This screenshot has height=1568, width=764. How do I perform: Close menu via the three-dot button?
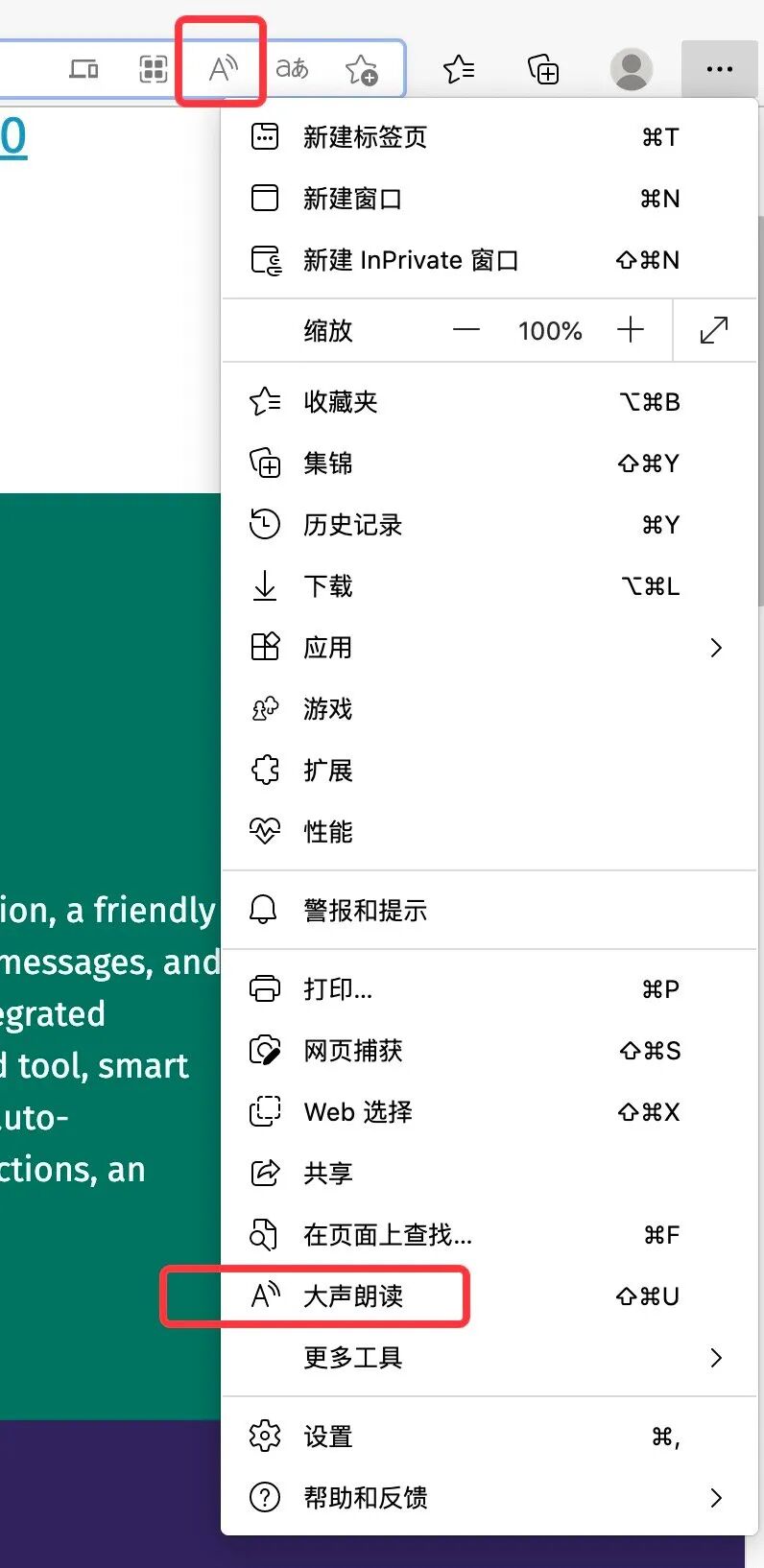click(x=719, y=69)
